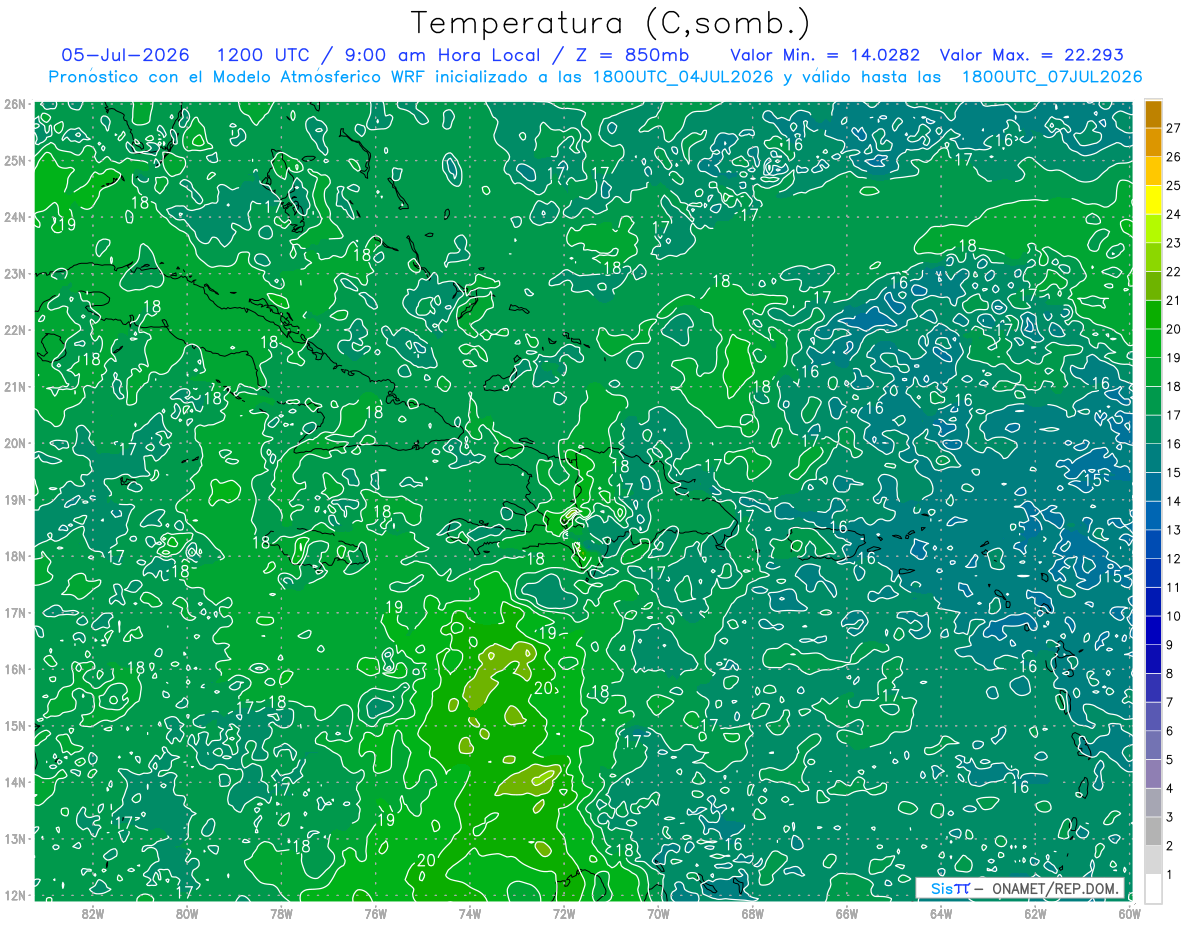Image resolution: width=1200 pixels, height=927 pixels.
Task: Click the "26N" latitude axis label
Action: [15, 103]
